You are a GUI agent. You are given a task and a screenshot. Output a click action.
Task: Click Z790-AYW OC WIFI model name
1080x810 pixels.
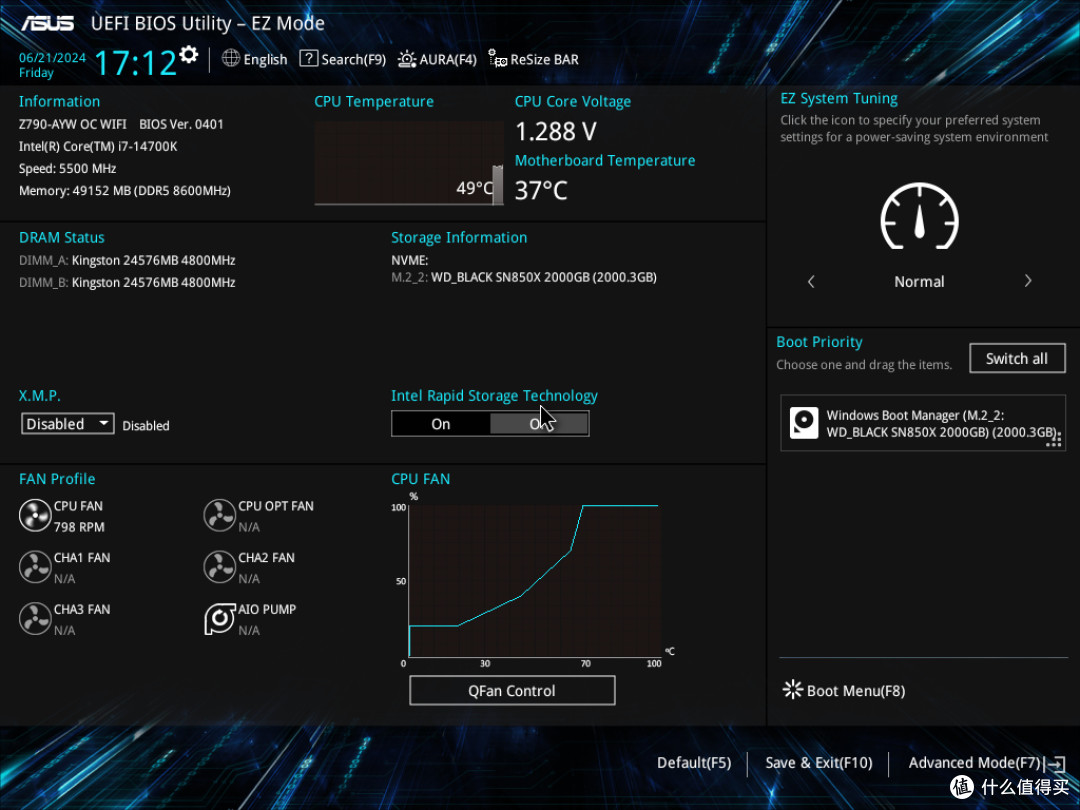click(x=72, y=124)
